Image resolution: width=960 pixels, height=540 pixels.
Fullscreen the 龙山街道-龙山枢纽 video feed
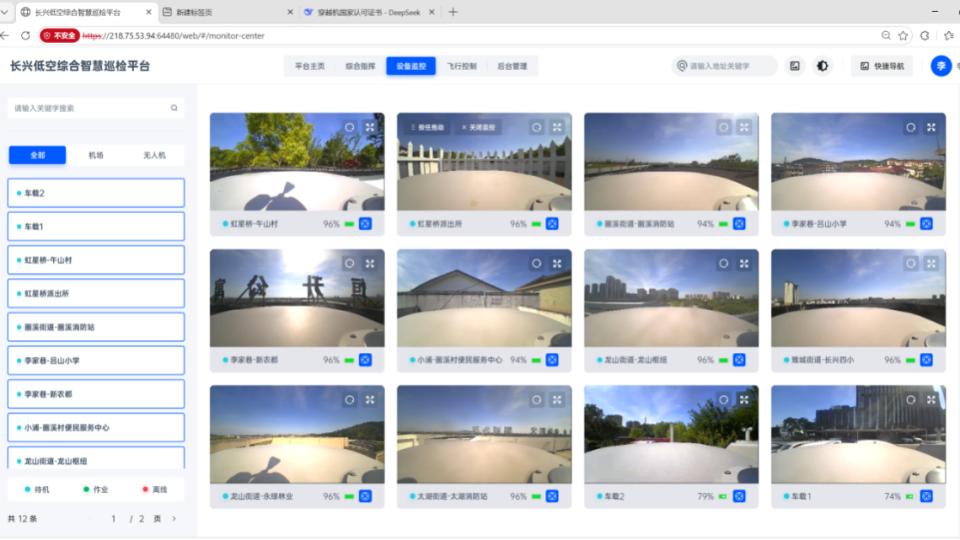(744, 263)
